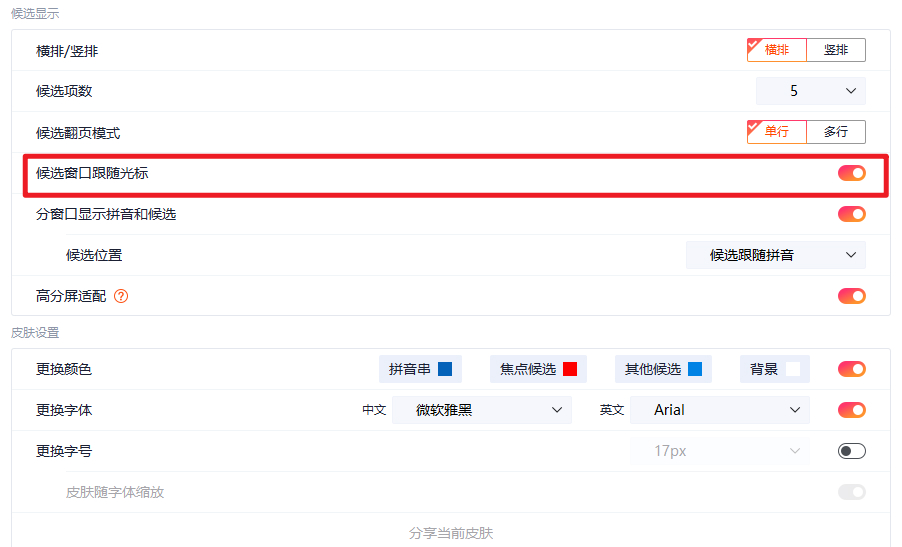The image size is (902, 547).
Task: Pick 焦点候选 red color swatch
Action: [570, 369]
